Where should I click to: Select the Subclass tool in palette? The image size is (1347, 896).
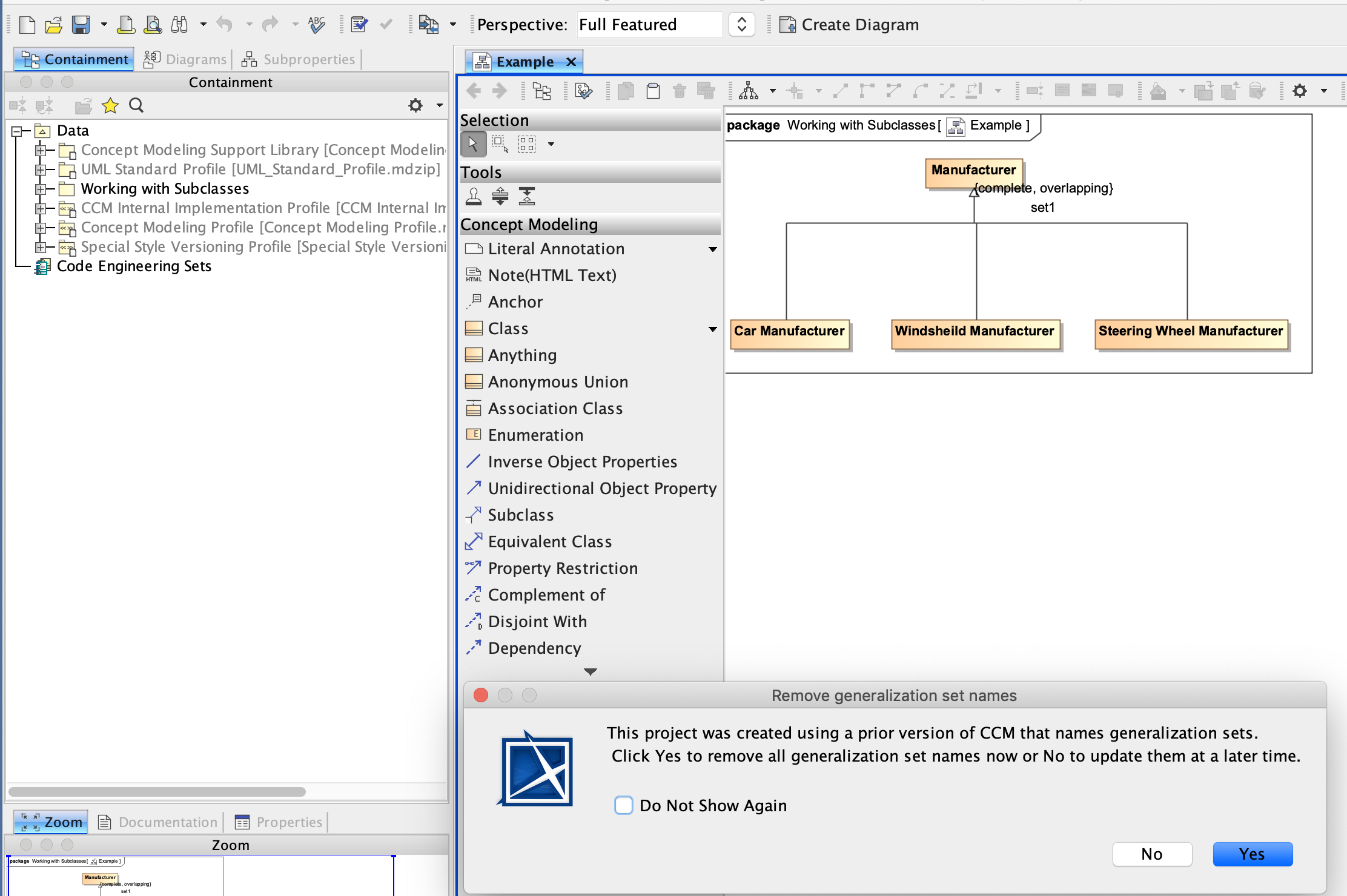(520, 515)
